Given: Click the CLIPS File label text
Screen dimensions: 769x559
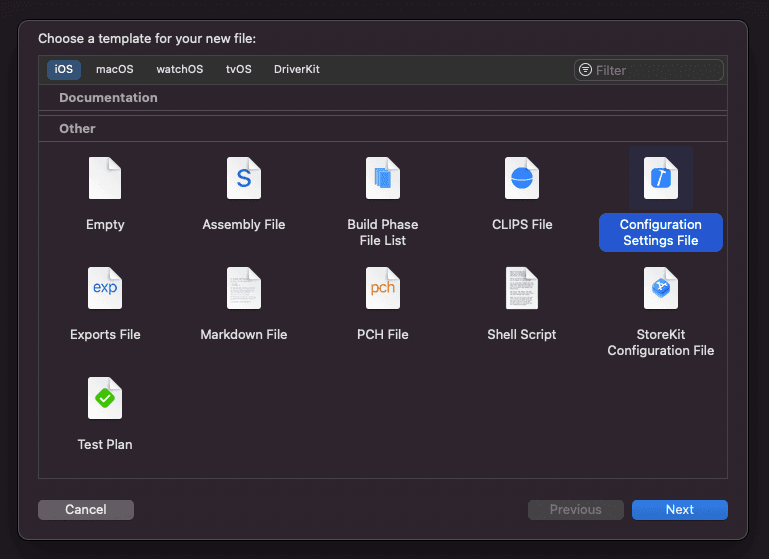Looking at the screenshot, I should point(522,225).
